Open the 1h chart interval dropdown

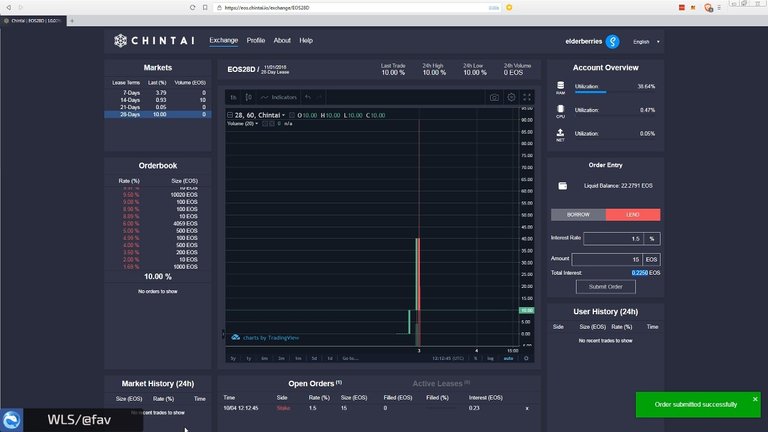(x=233, y=97)
